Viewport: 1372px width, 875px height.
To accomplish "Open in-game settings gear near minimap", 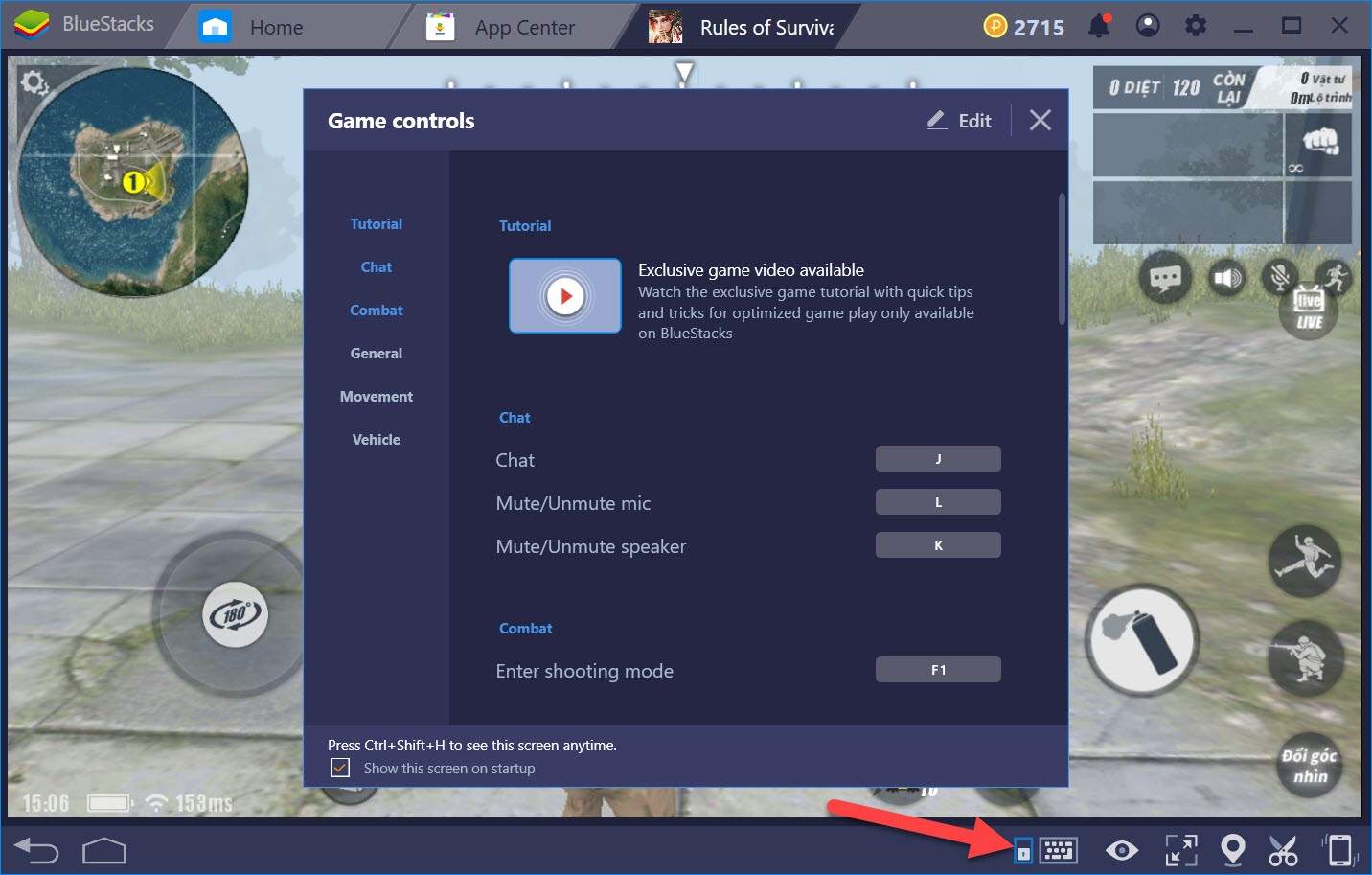I will coord(34,83).
